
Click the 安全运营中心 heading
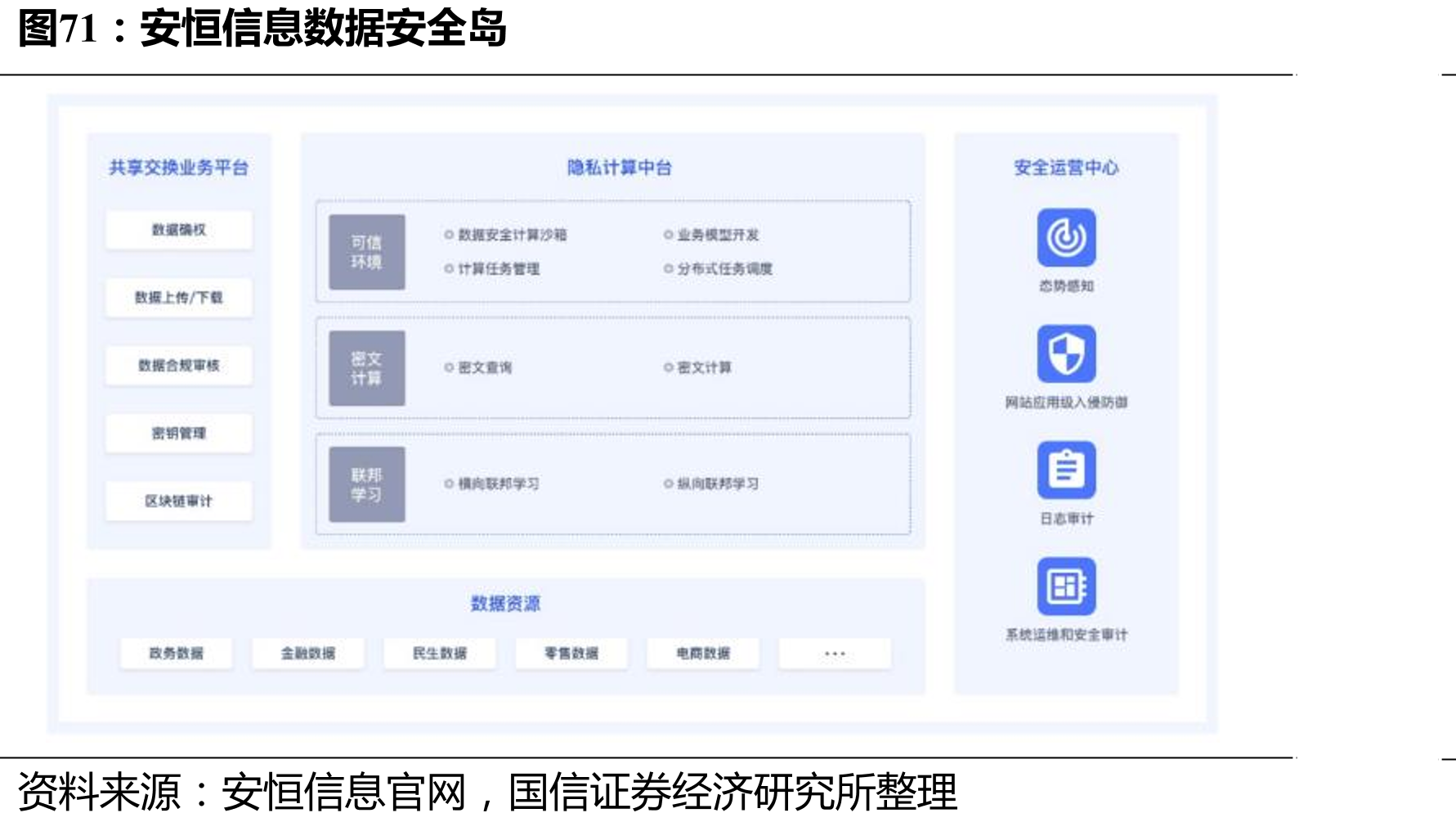[1066, 168]
